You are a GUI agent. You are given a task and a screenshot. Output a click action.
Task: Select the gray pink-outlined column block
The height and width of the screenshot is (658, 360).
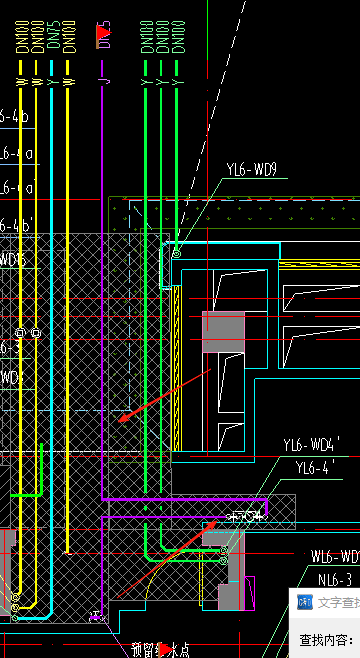224,332
